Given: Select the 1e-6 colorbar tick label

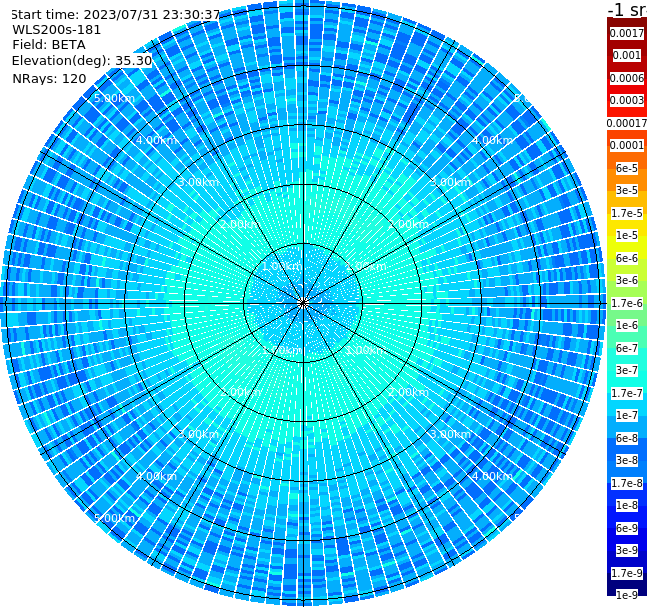Looking at the screenshot, I should [x=627, y=325].
